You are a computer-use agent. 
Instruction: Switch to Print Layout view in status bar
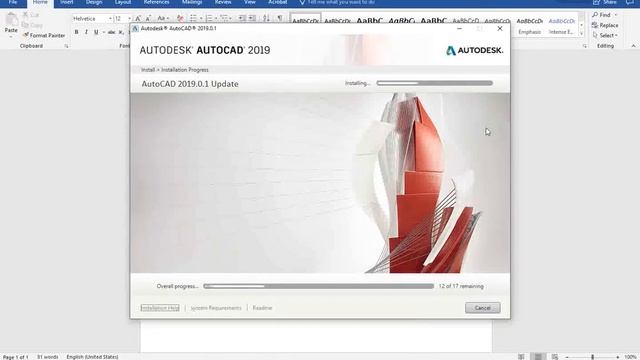[538, 357]
